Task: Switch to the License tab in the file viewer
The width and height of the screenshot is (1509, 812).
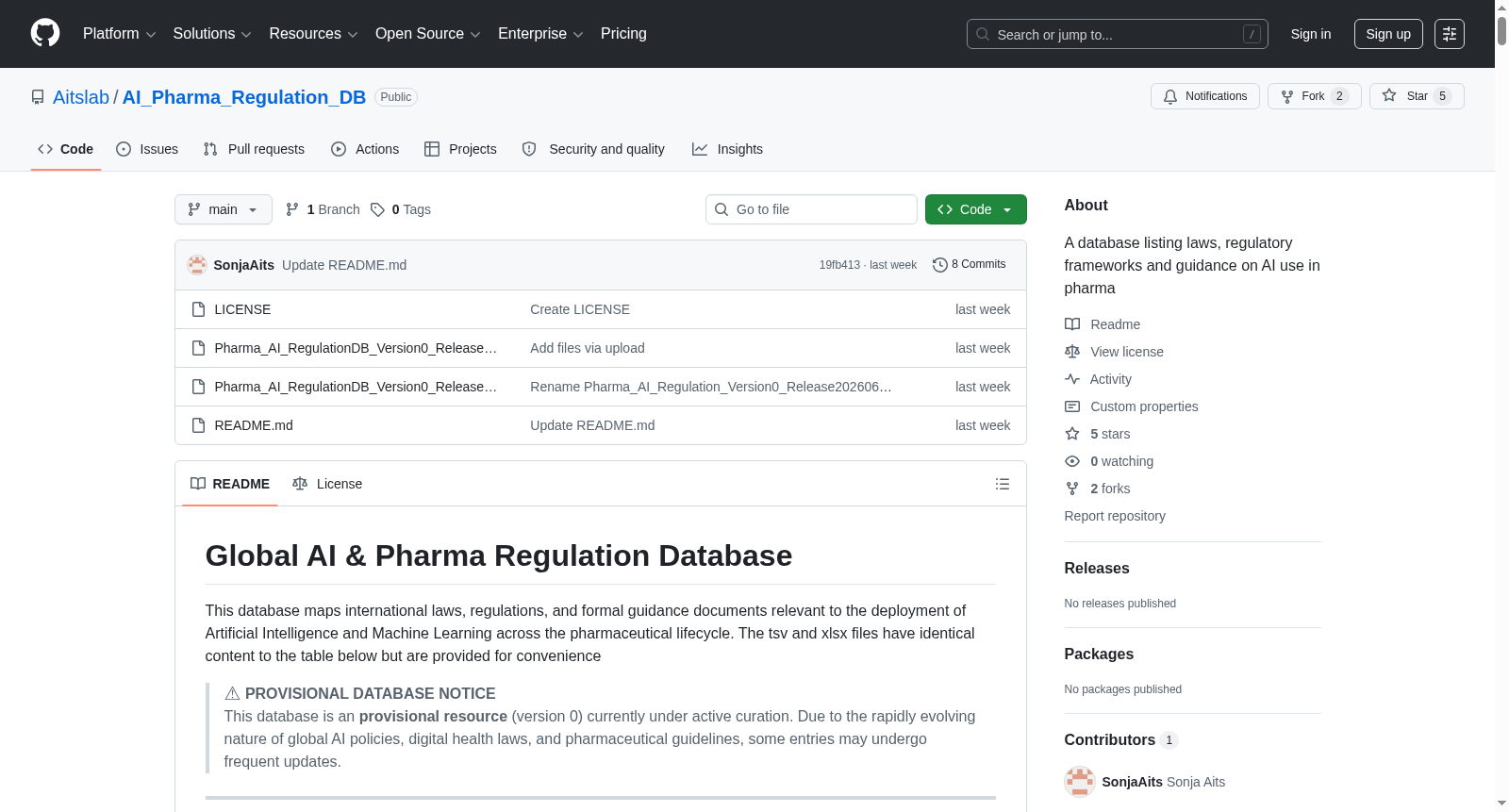Action: click(x=327, y=484)
